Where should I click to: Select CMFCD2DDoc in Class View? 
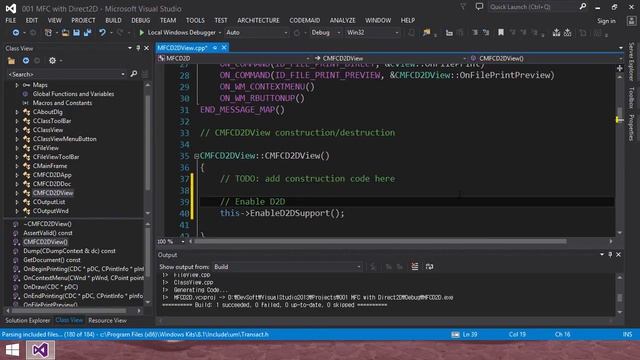pos(52,184)
